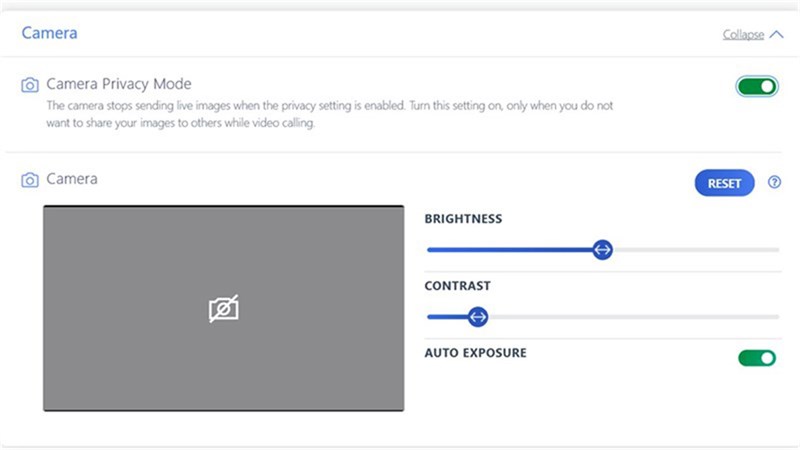Image resolution: width=800 pixels, height=450 pixels.
Task: Click the chevron-up arrow icon beside Collapse
Action: tap(776, 34)
